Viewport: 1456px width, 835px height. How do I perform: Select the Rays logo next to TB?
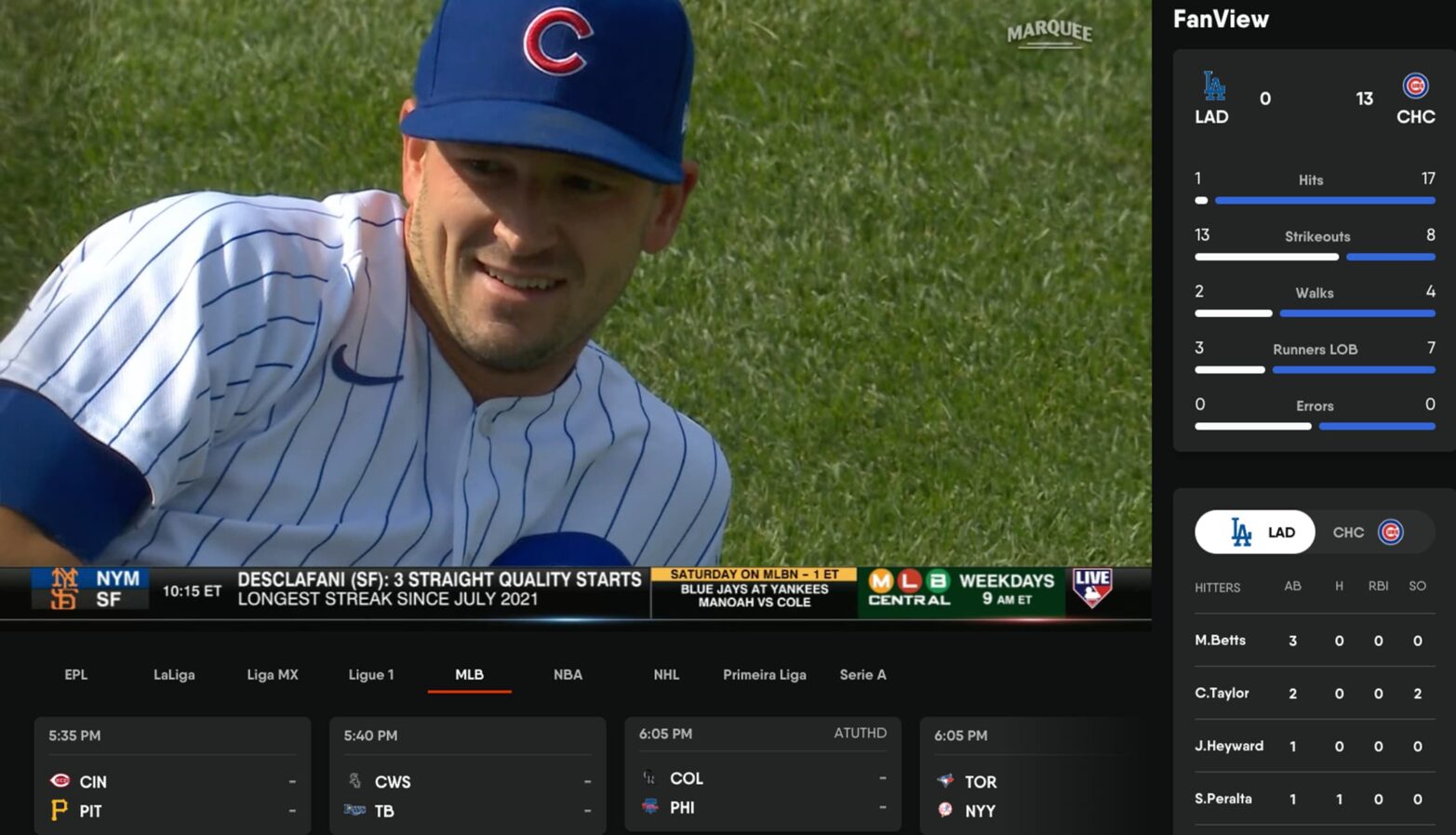(355, 811)
